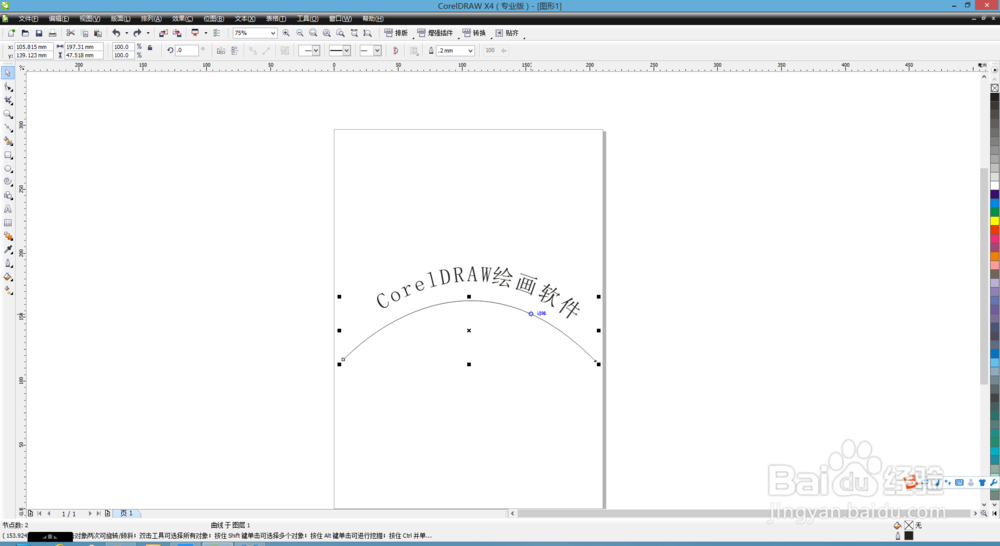1000x546 pixels.
Task: Select the Zoom tool in the toolbox
Action: click(8, 114)
